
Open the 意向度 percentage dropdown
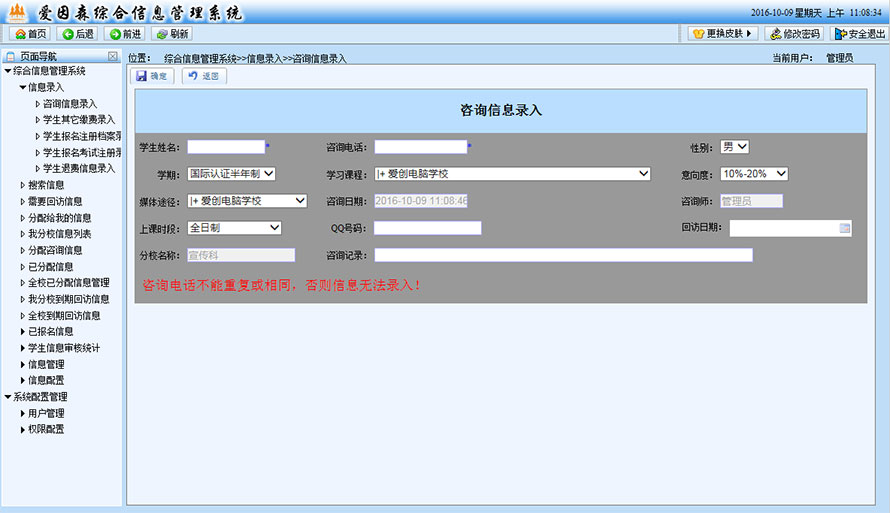pyautogui.click(x=754, y=174)
